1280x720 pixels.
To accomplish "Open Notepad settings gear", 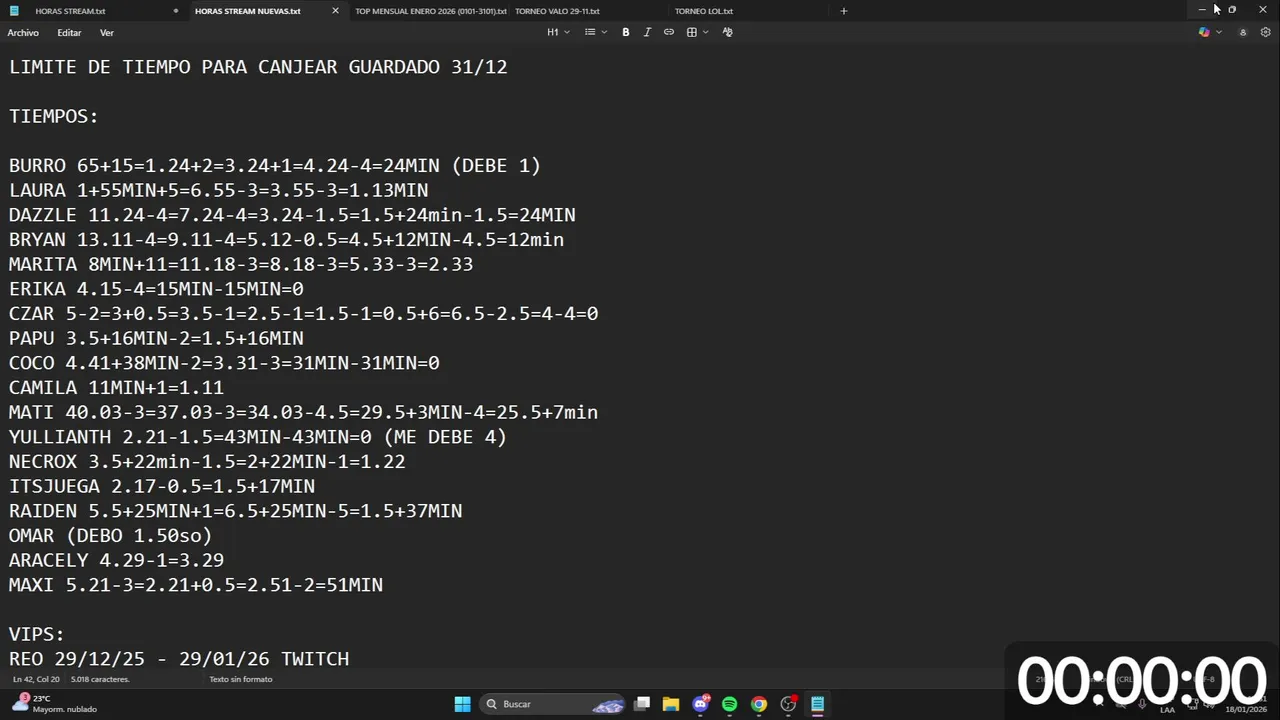I will click(1265, 32).
